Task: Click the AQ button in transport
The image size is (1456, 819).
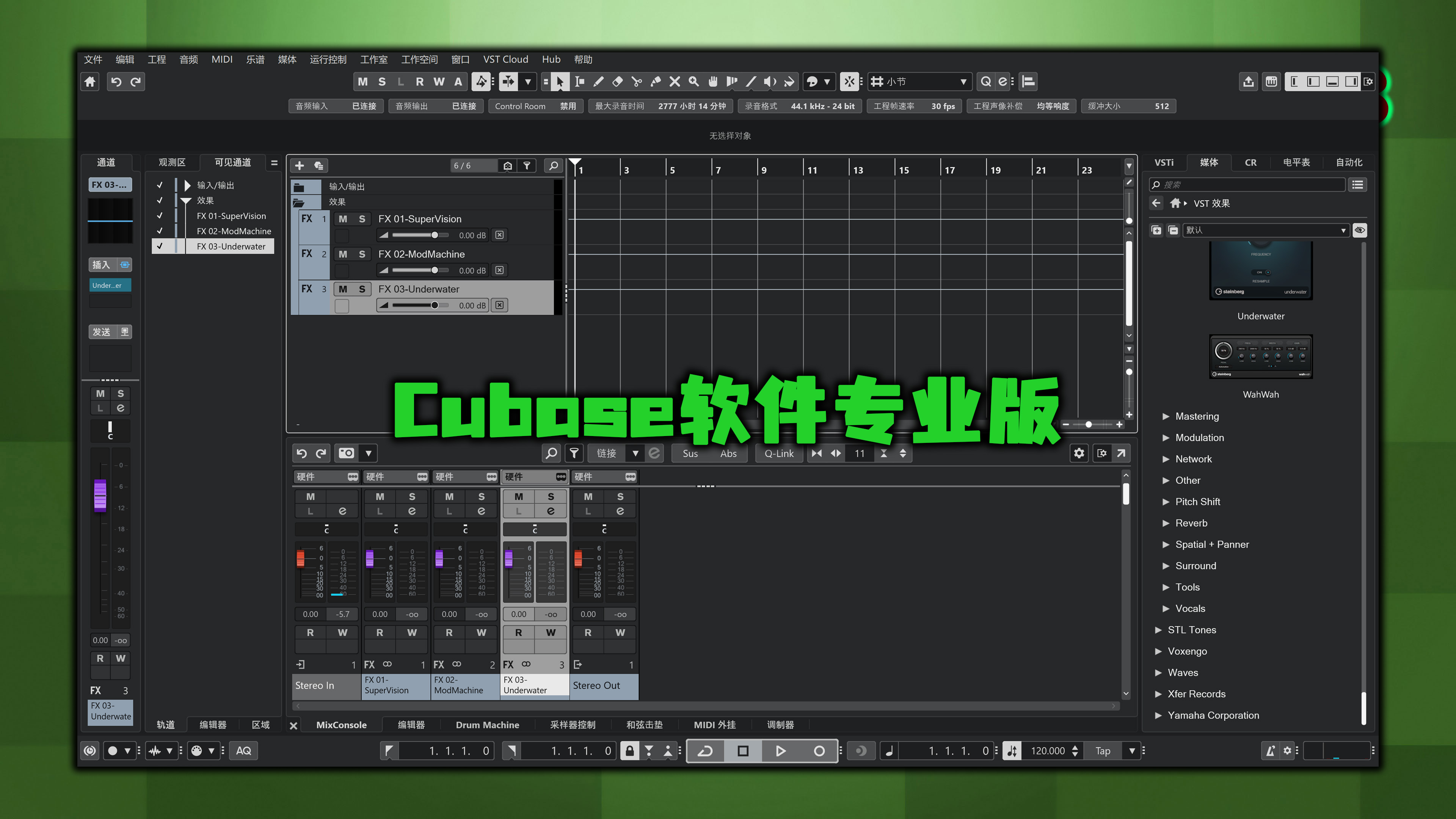Action: coord(243,751)
